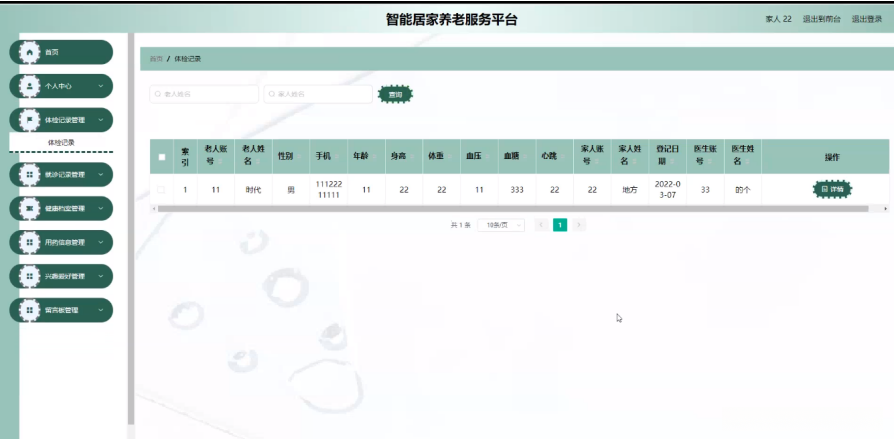Expand 健康档案管理 with its chevron
This screenshot has height=439, width=894.
click(x=101, y=208)
